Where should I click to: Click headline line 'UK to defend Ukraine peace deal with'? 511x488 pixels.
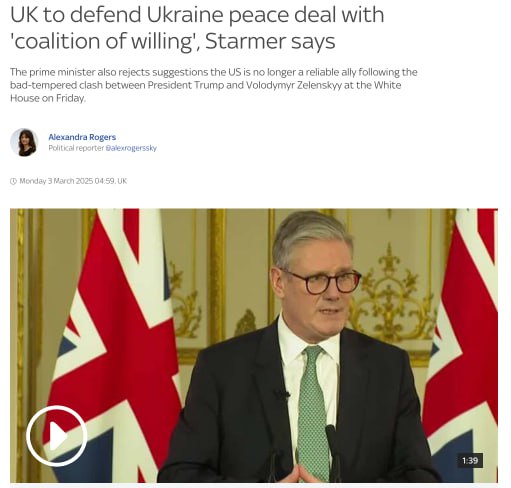(x=197, y=15)
